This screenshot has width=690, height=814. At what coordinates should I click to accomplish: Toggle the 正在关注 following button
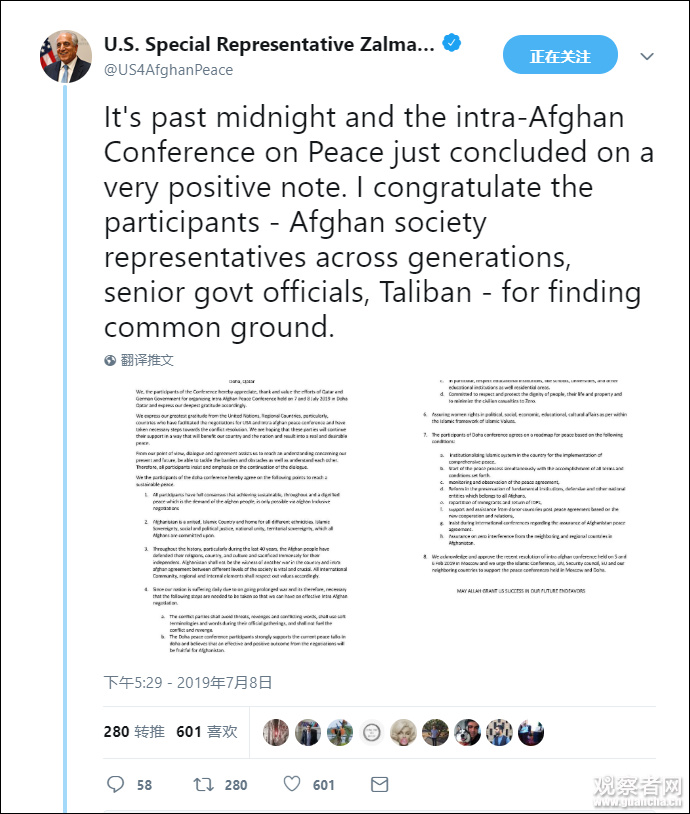pos(560,56)
